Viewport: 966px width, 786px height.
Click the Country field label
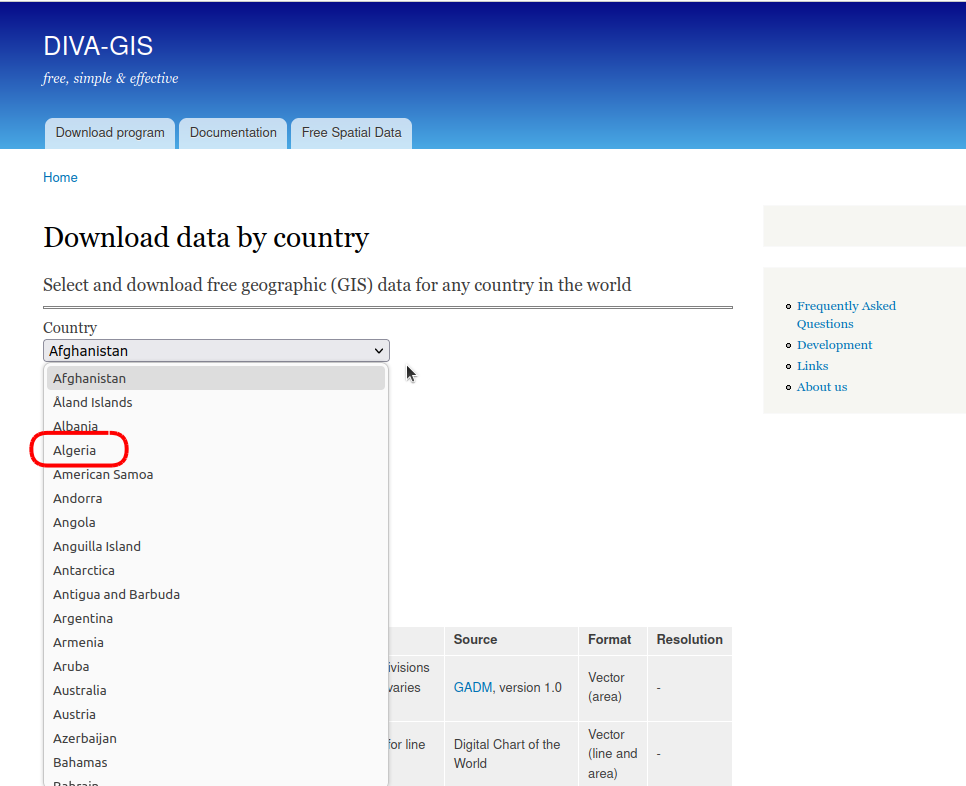(x=70, y=328)
